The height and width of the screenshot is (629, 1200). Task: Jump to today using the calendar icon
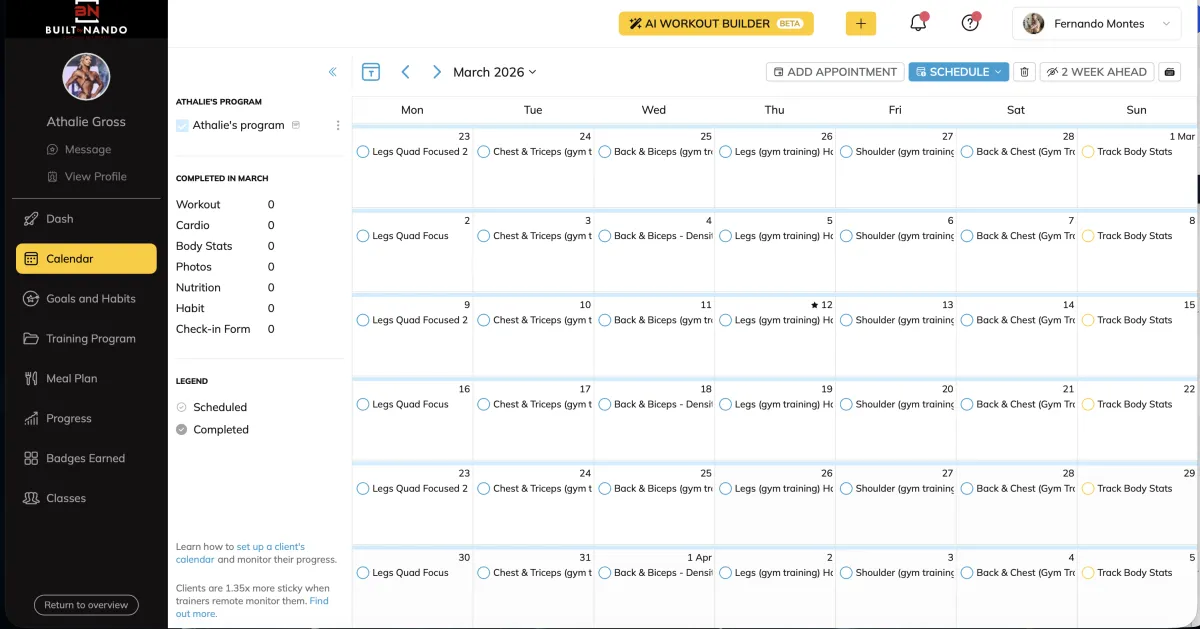(x=371, y=71)
